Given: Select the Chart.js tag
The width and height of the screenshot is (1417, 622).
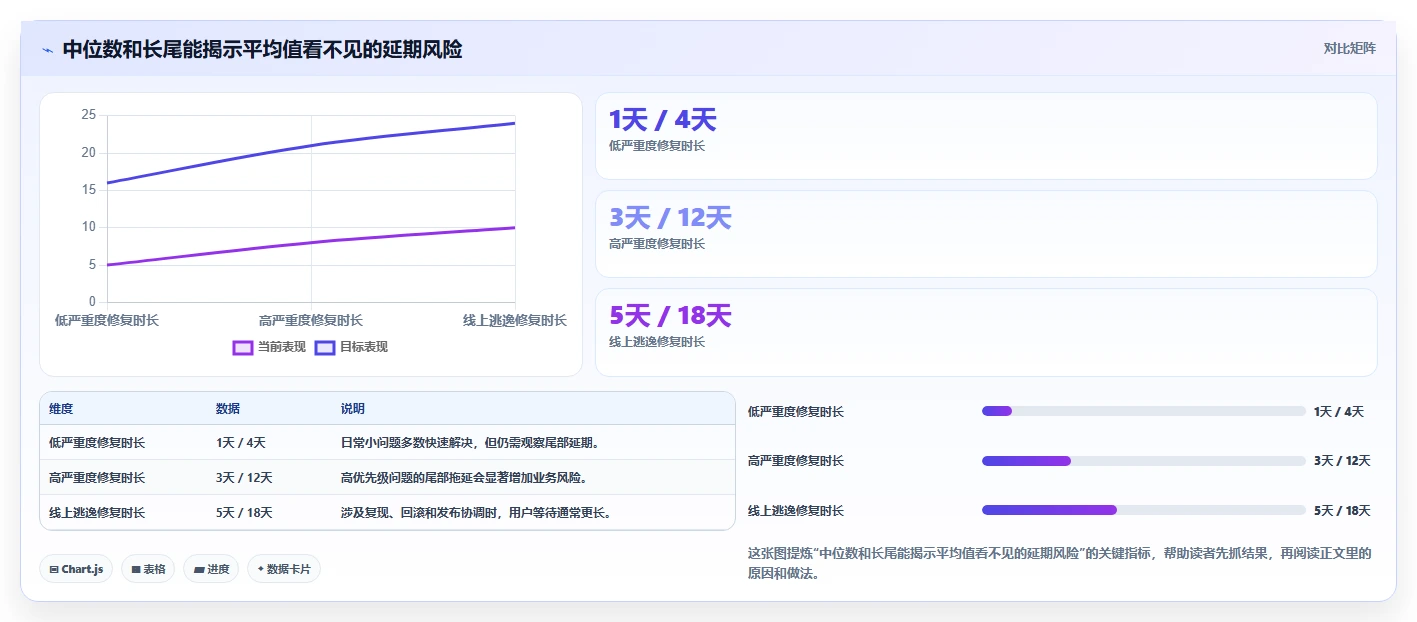Looking at the screenshot, I should point(76,569).
